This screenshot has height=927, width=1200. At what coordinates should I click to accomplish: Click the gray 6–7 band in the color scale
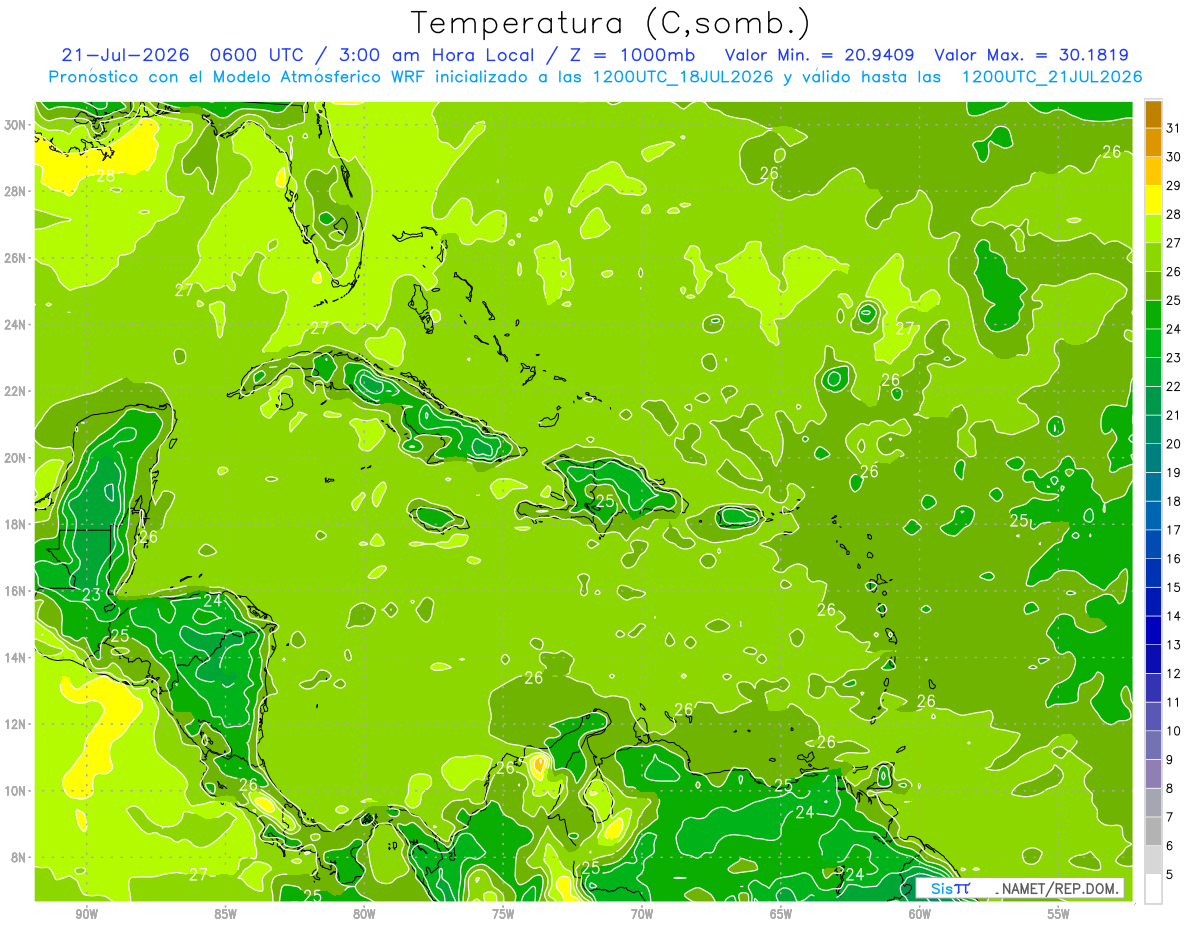pyautogui.click(x=1153, y=831)
